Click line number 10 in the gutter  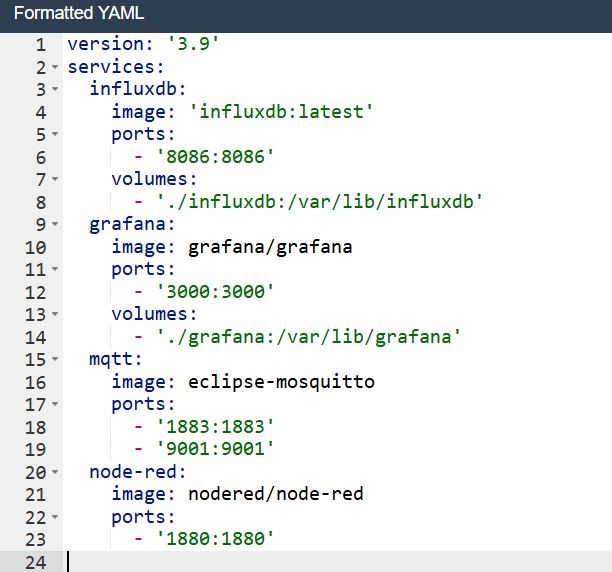click(36, 248)
